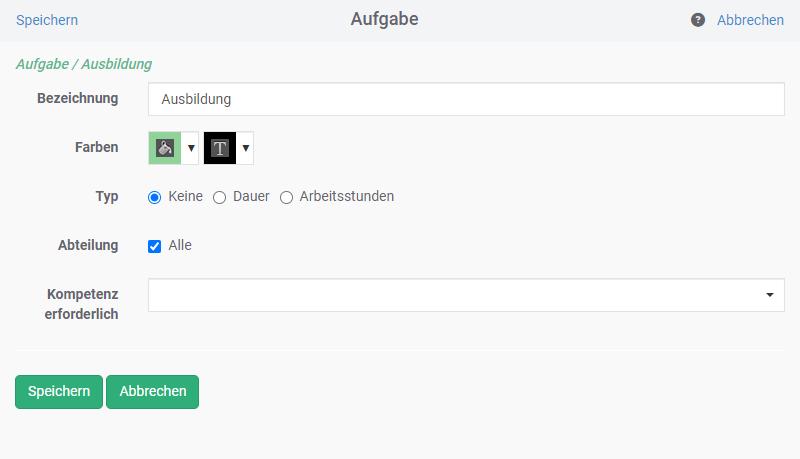The image size is (800, 459).
Task: Click the Alle checkbox label text
Action: coord(180,245)
